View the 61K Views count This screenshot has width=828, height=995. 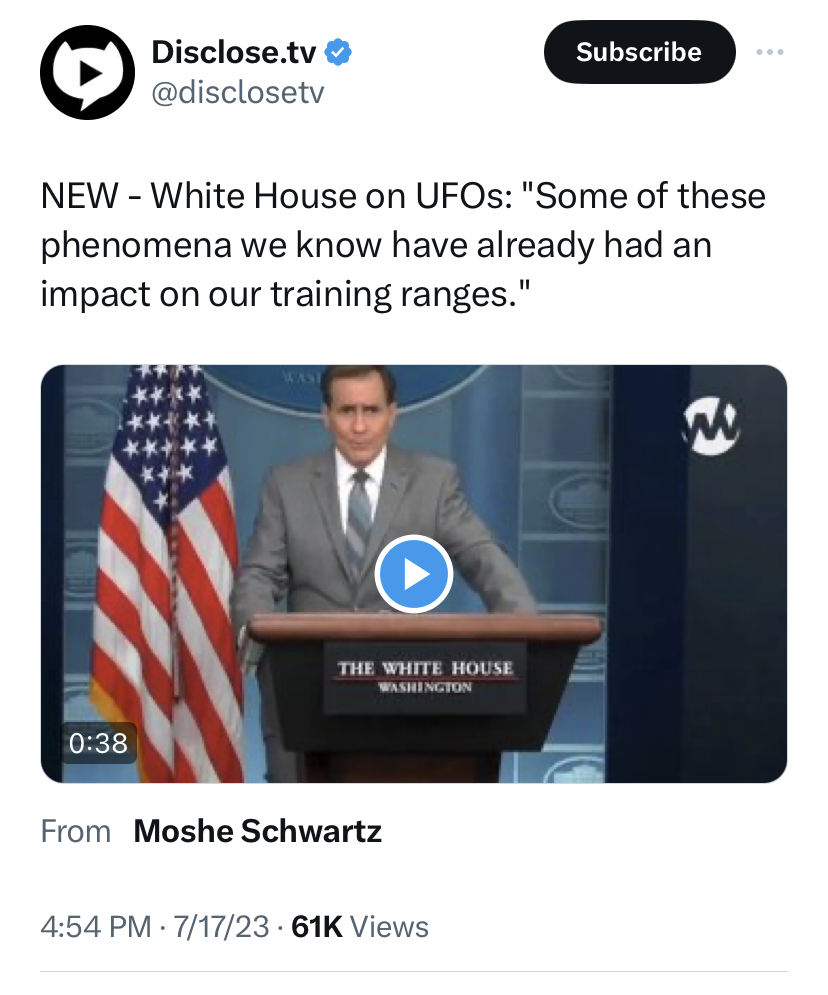pos(359,927)
